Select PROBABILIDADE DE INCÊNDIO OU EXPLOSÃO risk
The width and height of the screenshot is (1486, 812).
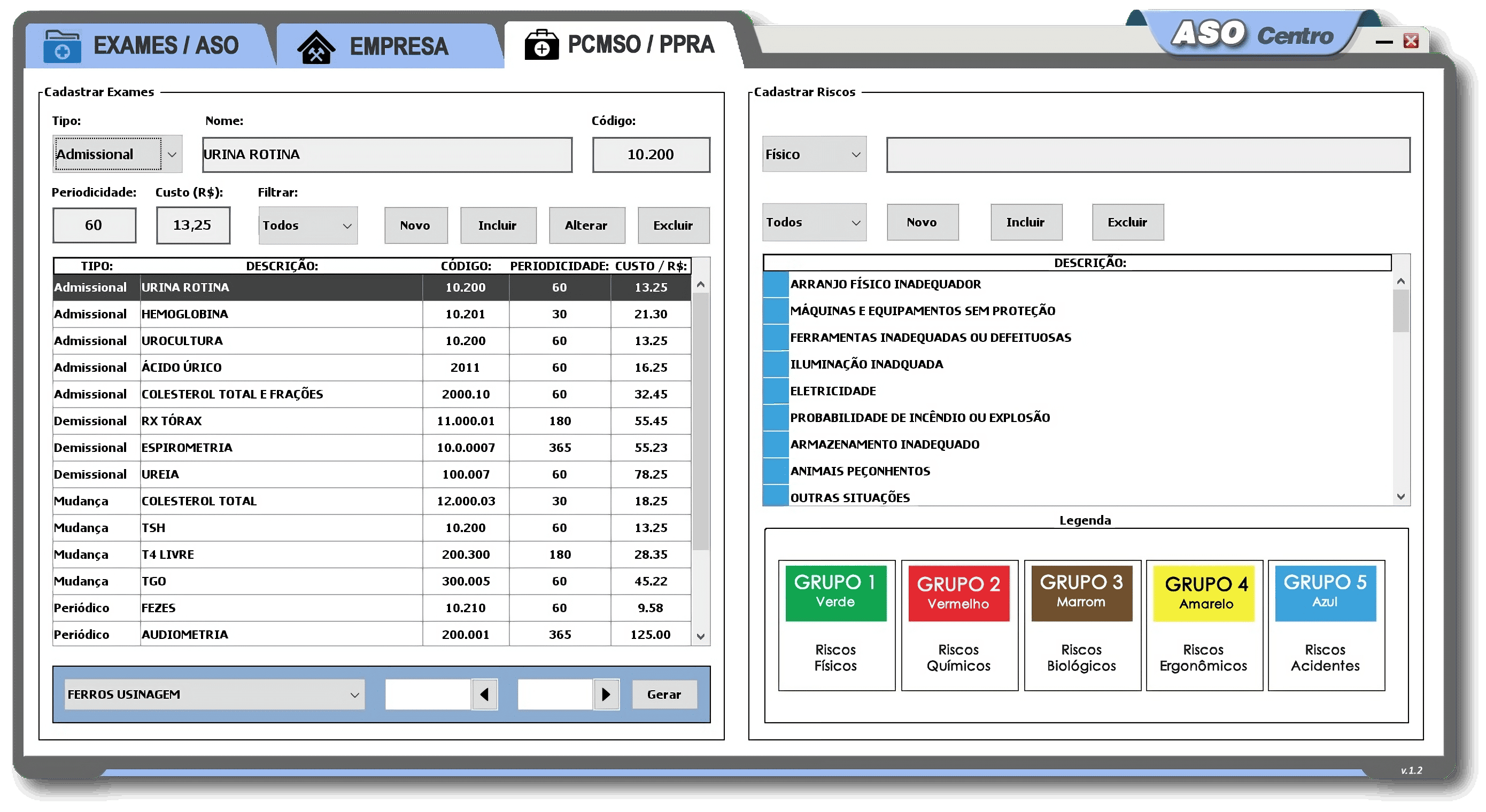[x=1078, y=418]
